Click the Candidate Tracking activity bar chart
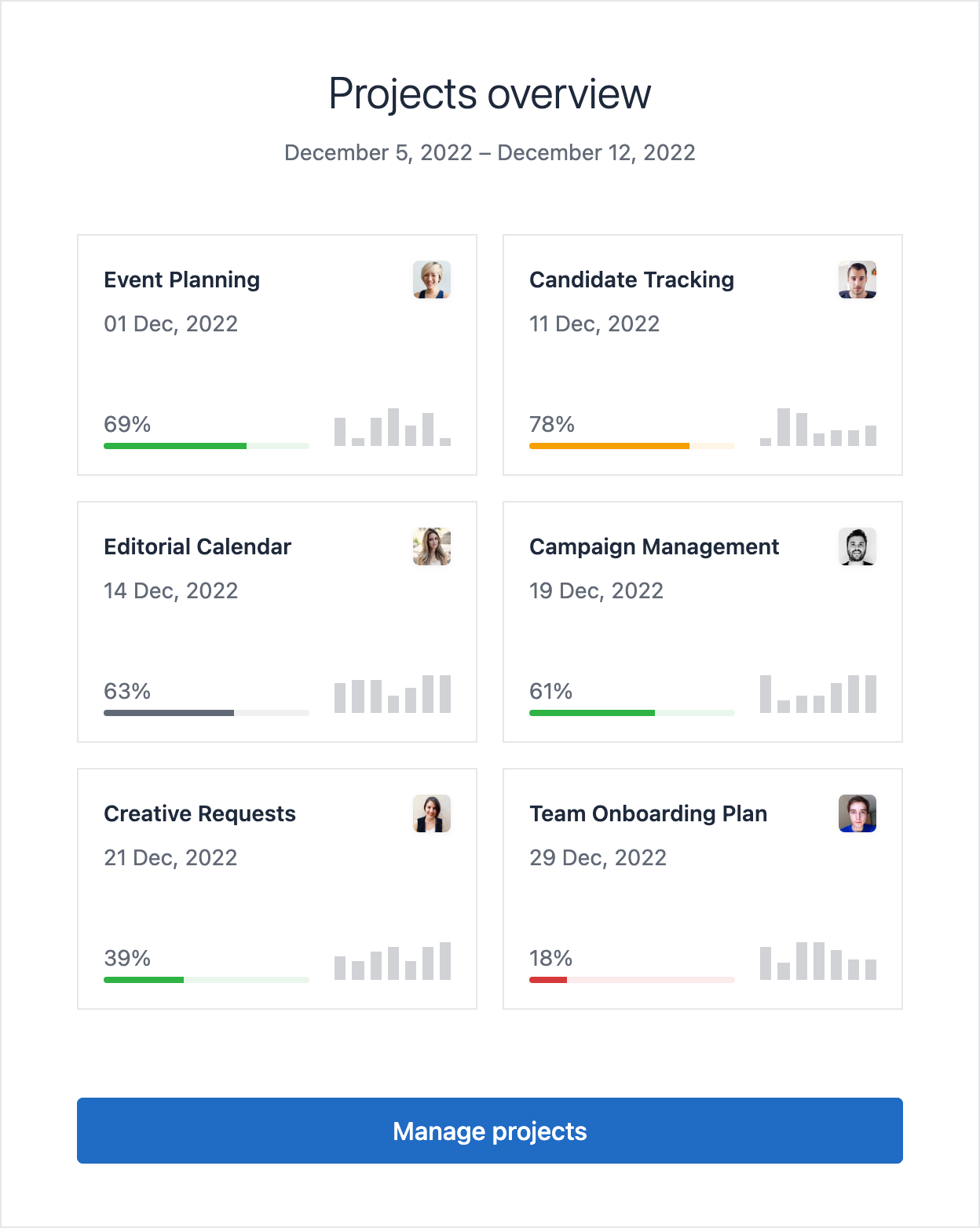This screenshot has width=980, height=1228. coord(818,426)
